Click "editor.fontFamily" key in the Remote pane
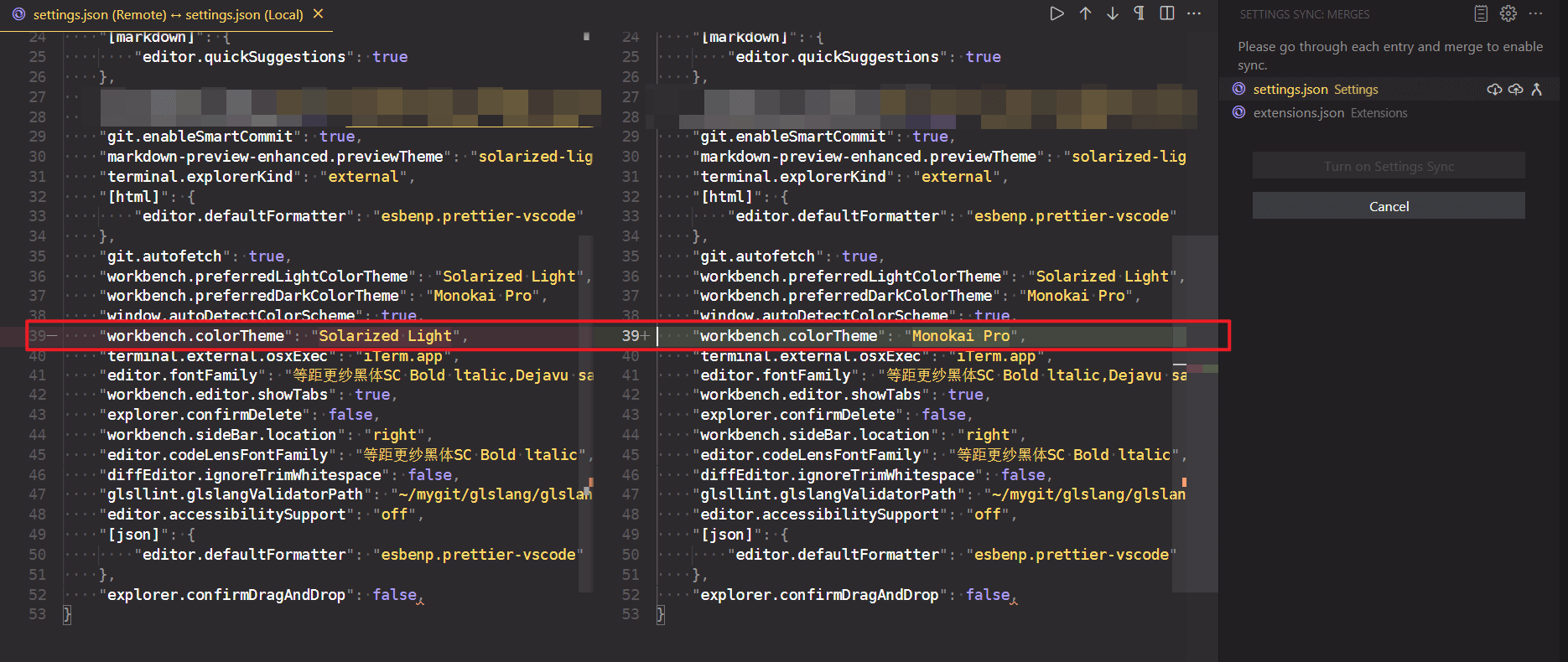Screen dimensions: 1568x662 click(183, 375)
